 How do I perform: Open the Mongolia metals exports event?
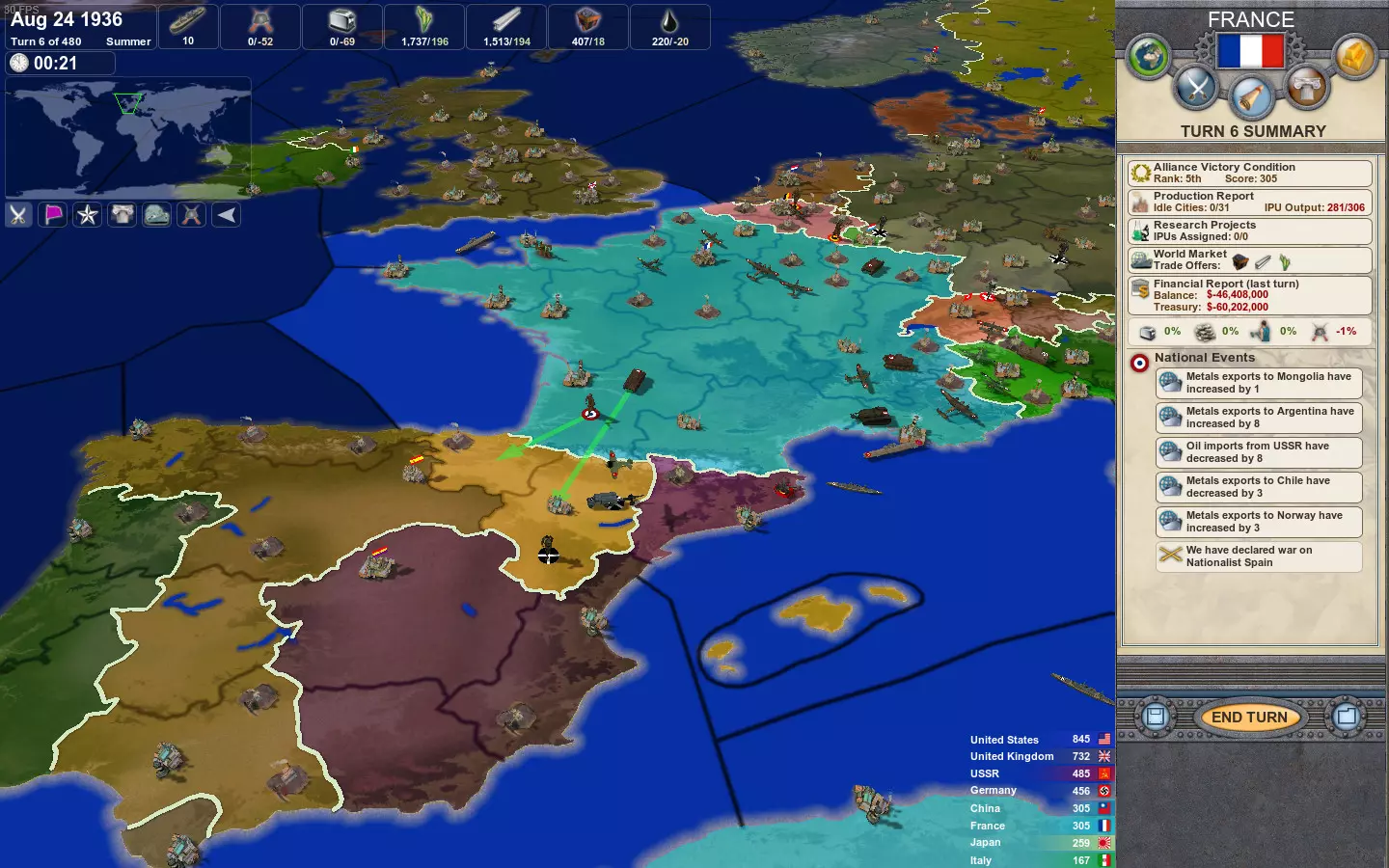1259,383
